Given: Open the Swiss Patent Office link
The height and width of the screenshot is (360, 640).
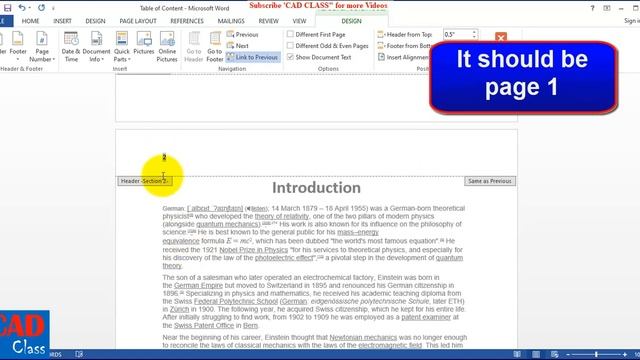Looking at the screenshot, I should coord(204,325).
